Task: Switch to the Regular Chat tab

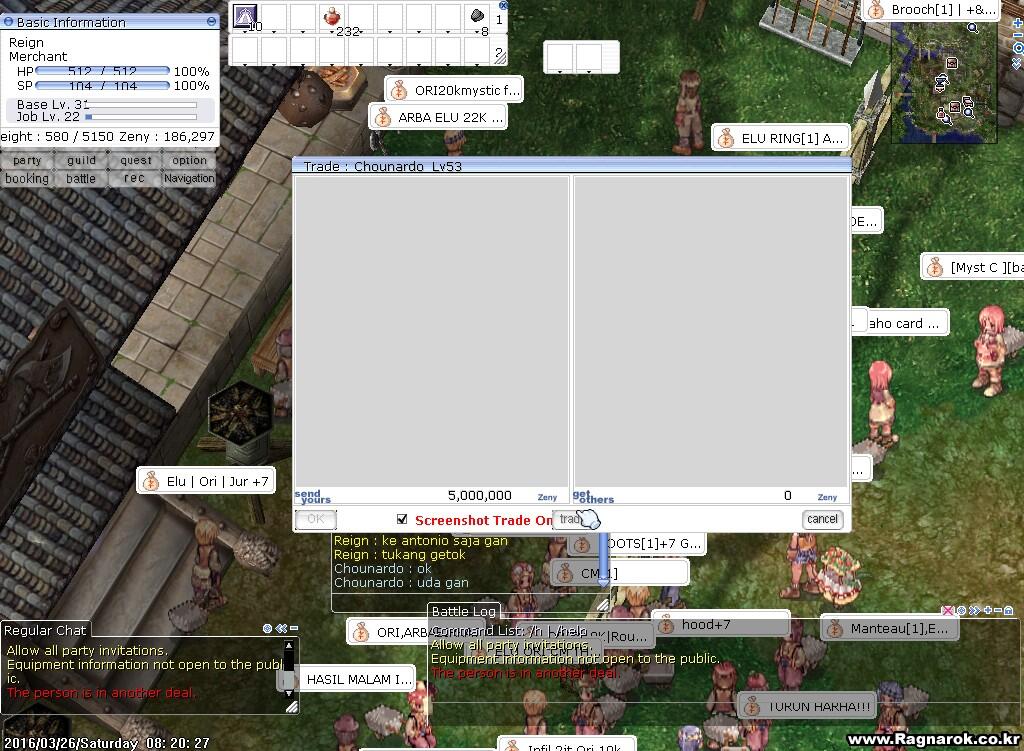Action: point(45,630)
